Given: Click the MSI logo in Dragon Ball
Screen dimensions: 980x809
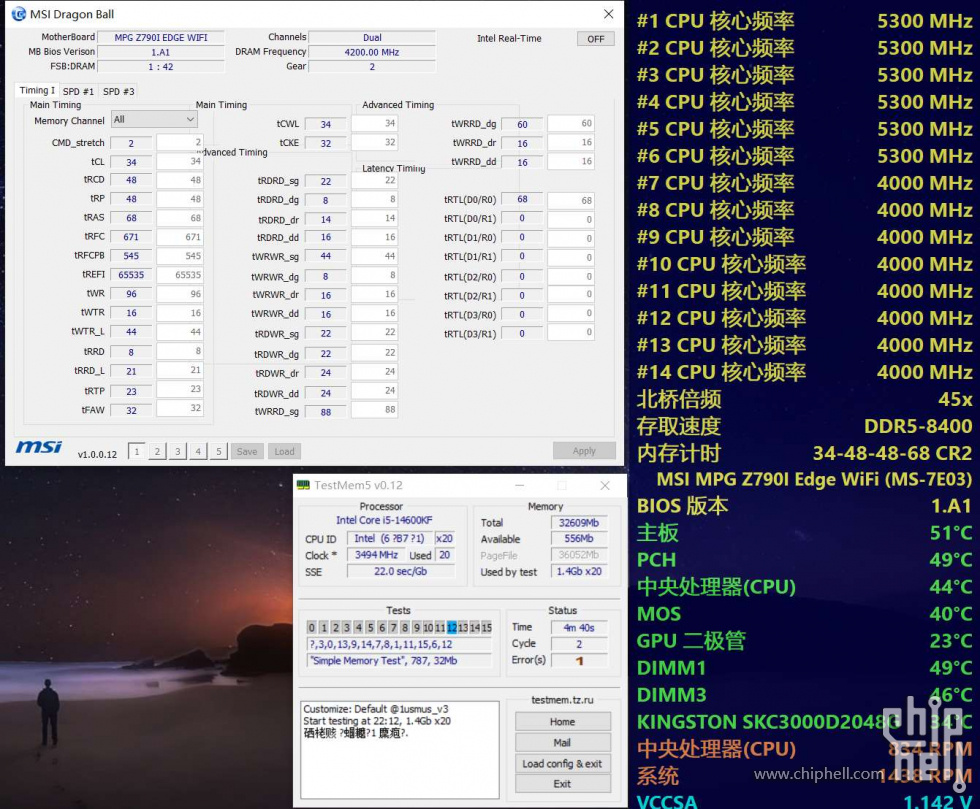Looking at the screenshot, I should pyautogui.click(x=39, y=446).
